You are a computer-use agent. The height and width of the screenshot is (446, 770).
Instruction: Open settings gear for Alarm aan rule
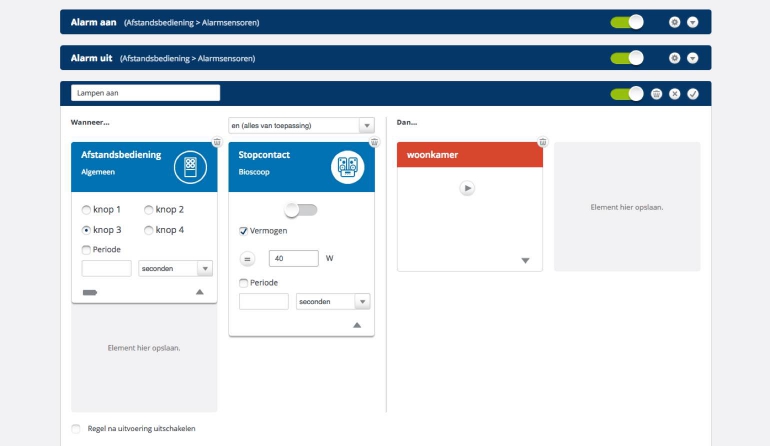[675, 22]
